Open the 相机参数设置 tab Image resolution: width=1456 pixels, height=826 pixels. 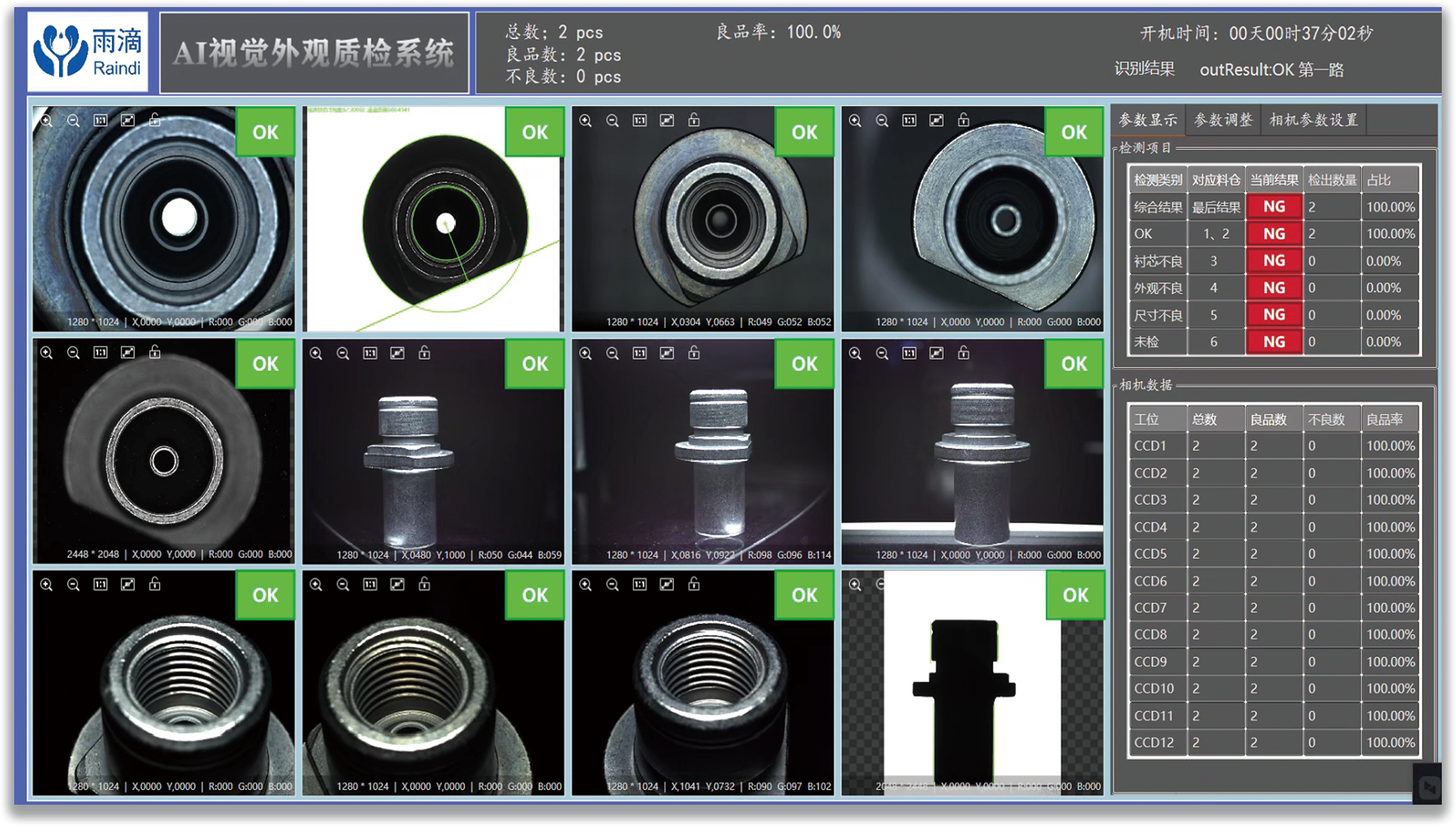click(1314, 119)
